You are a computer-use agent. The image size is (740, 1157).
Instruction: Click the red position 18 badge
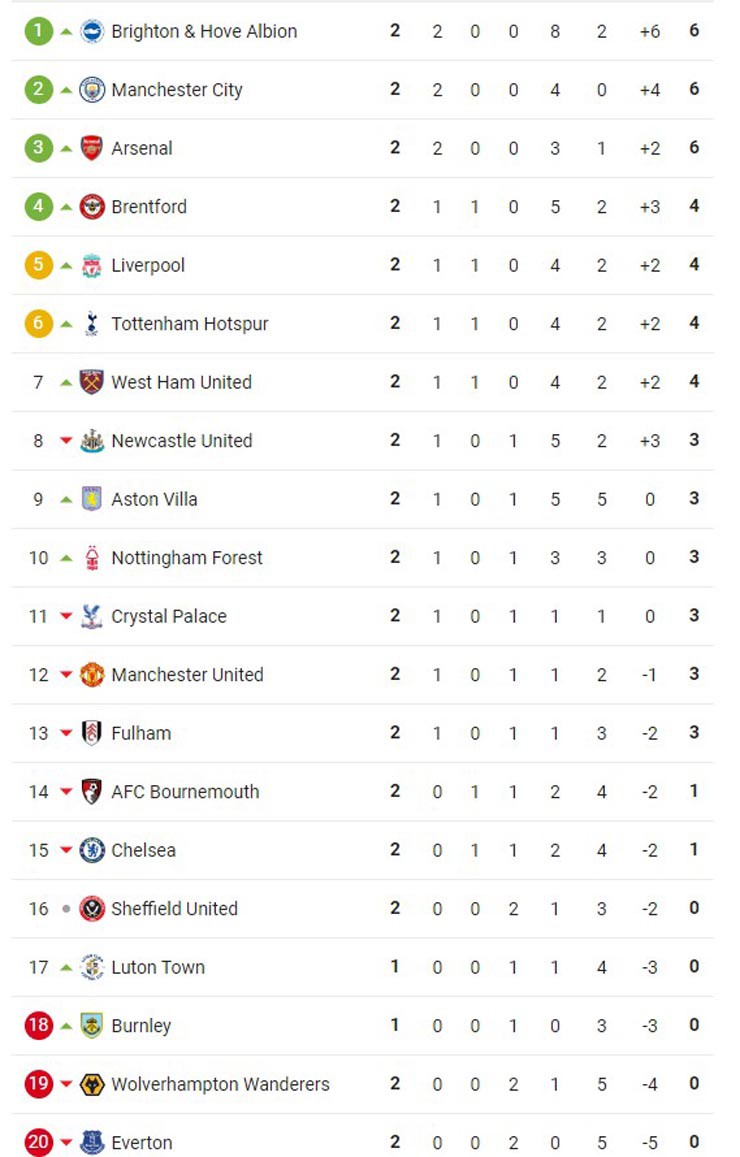pyautogui.click(x=38, y=1026)
